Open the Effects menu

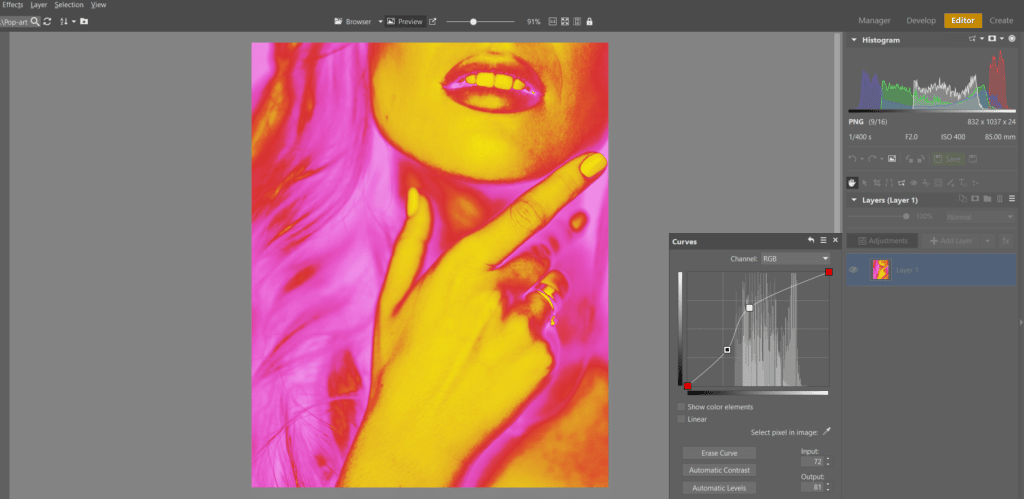click(12, 5)
